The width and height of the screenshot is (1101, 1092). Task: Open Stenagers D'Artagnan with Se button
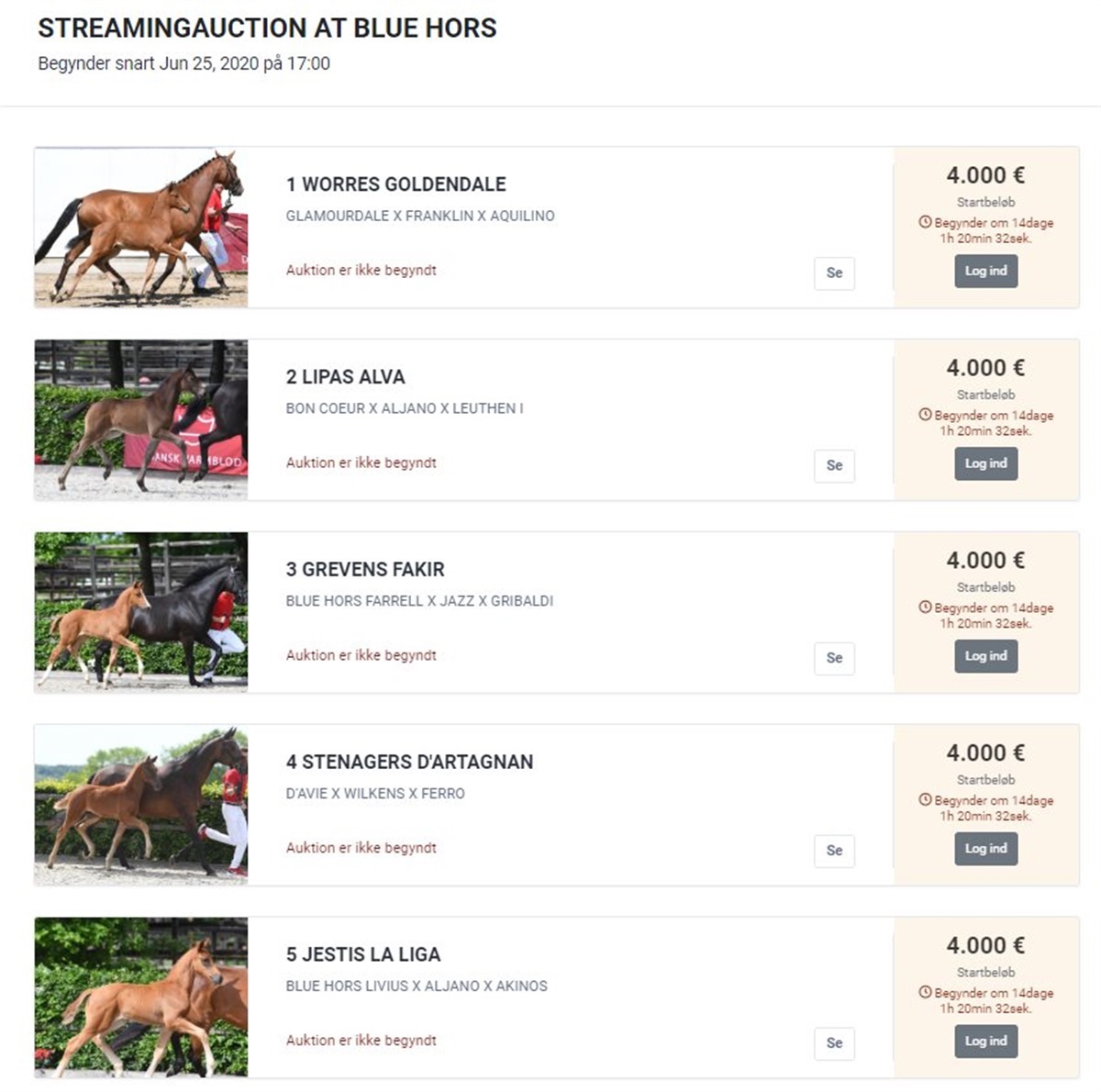834,851
